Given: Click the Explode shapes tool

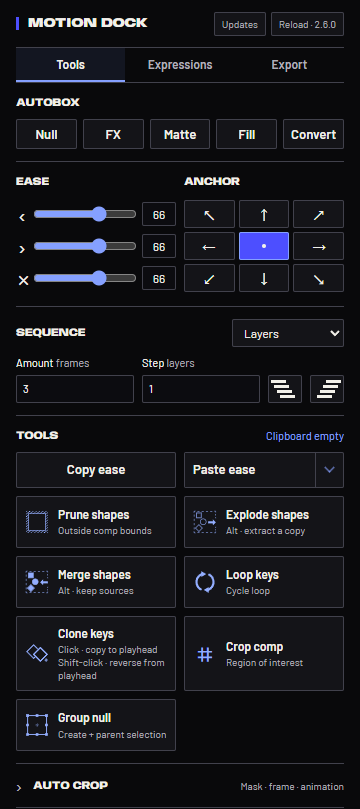Looking at the screenshot, I should pyautogui.click(x=264, y=522).
